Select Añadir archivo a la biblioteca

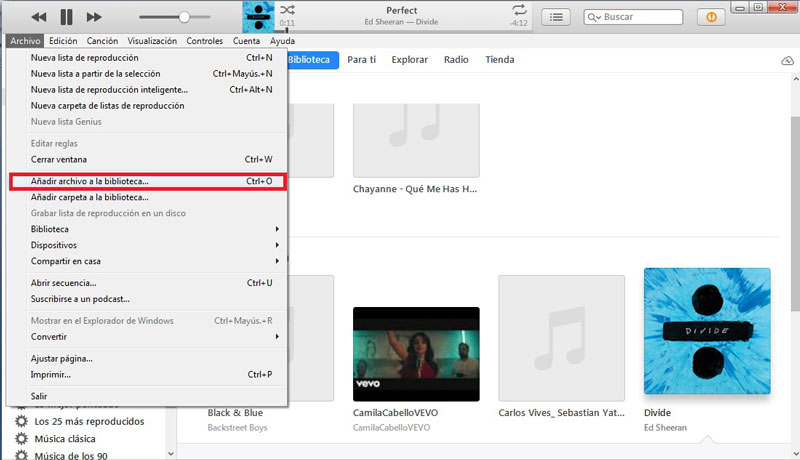147,181
